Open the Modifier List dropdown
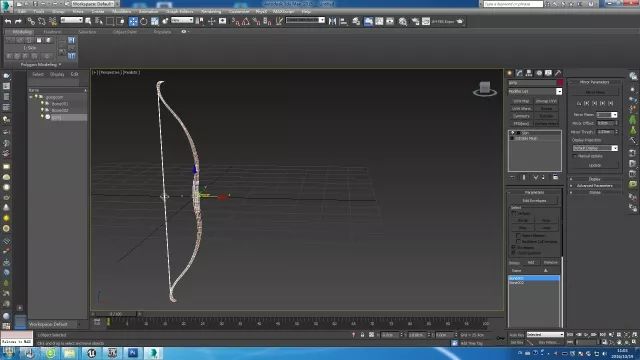 pyautogui.click(x=535, y=91)
